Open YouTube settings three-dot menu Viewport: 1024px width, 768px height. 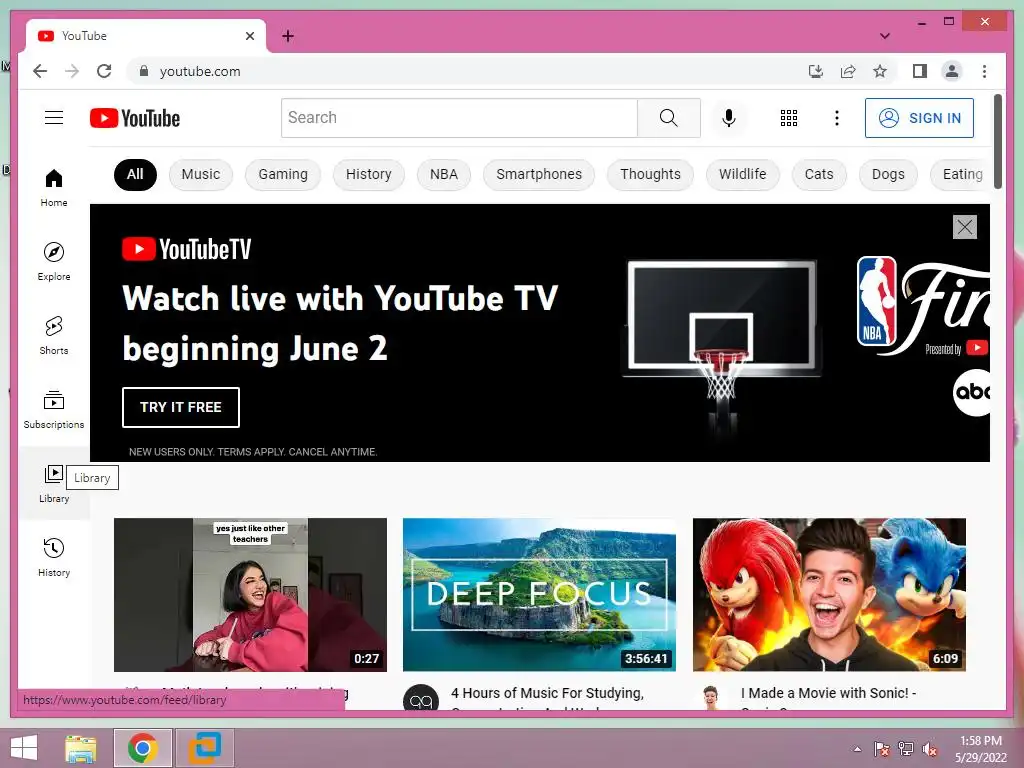[837, 118]
